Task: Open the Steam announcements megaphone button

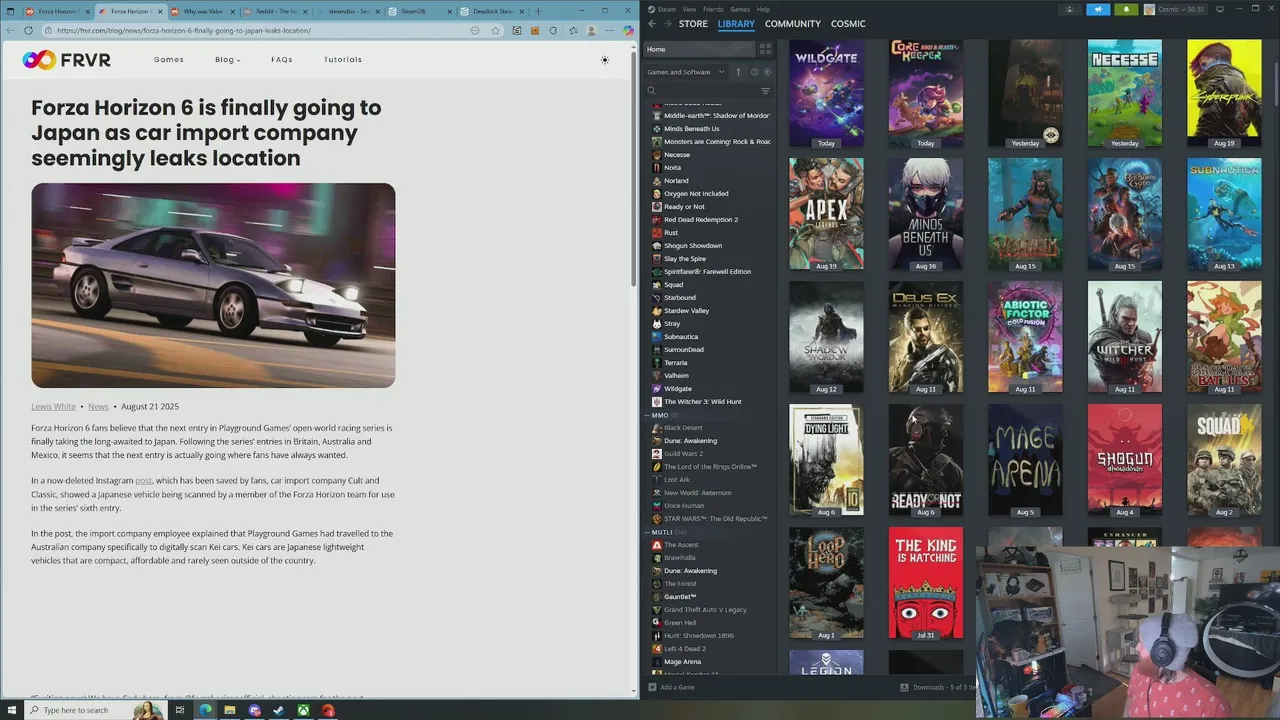Action: pyautogui.click(x=1098, y=9)
